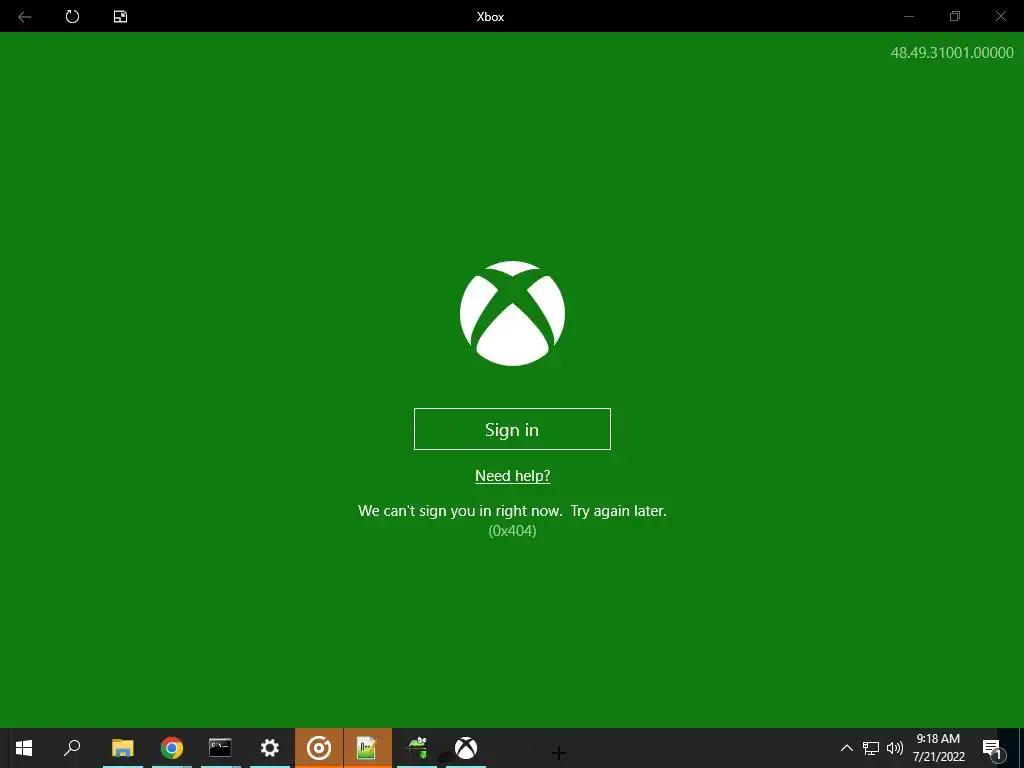Select the Xbox app icon in the taskbar
The image size is (1024, 768).
(x=466, y=748)
